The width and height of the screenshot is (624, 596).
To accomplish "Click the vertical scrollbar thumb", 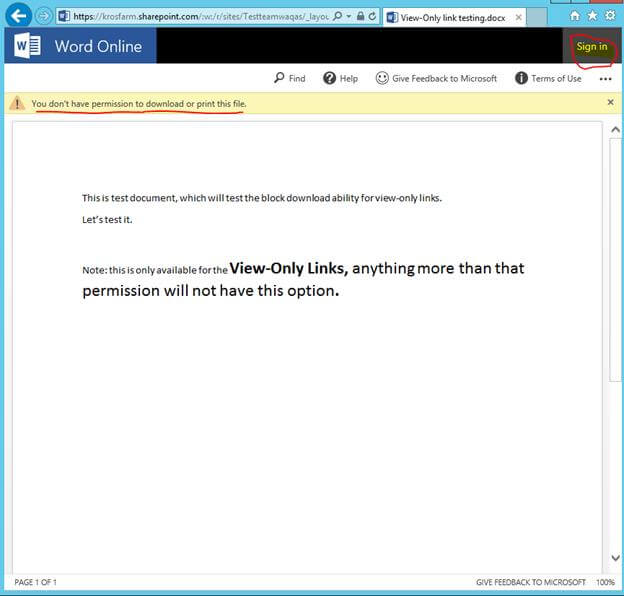I will click(x=615, y=259).
